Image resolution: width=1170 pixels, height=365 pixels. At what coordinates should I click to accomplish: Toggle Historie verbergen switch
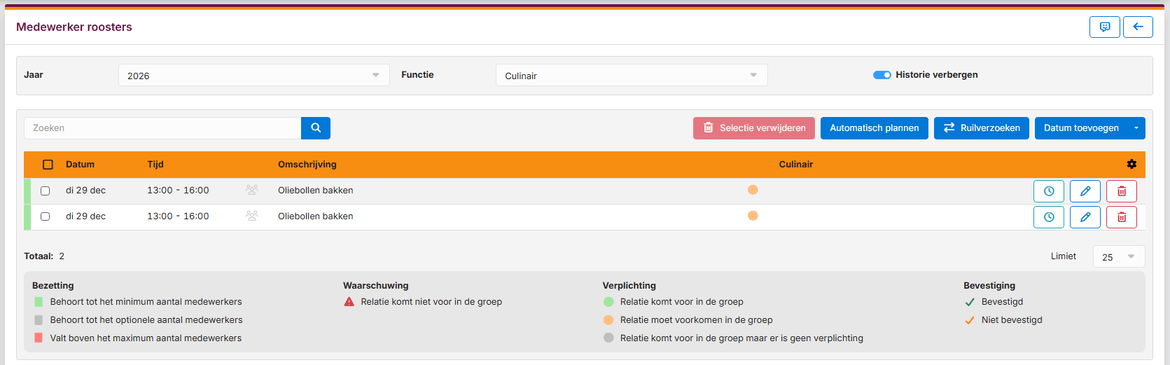pos(882,75)
